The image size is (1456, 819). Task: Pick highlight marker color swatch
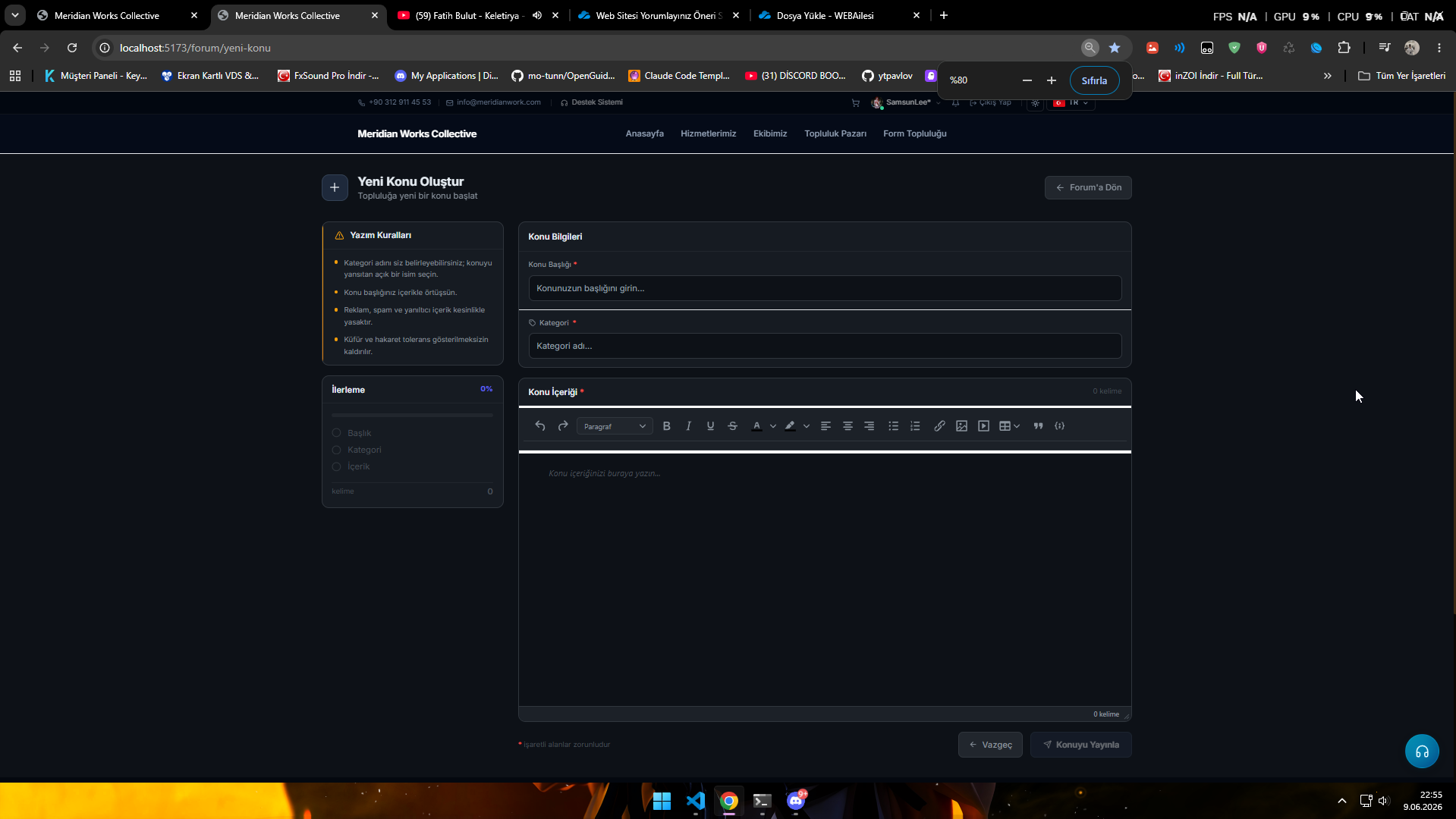tap(790, 426)
